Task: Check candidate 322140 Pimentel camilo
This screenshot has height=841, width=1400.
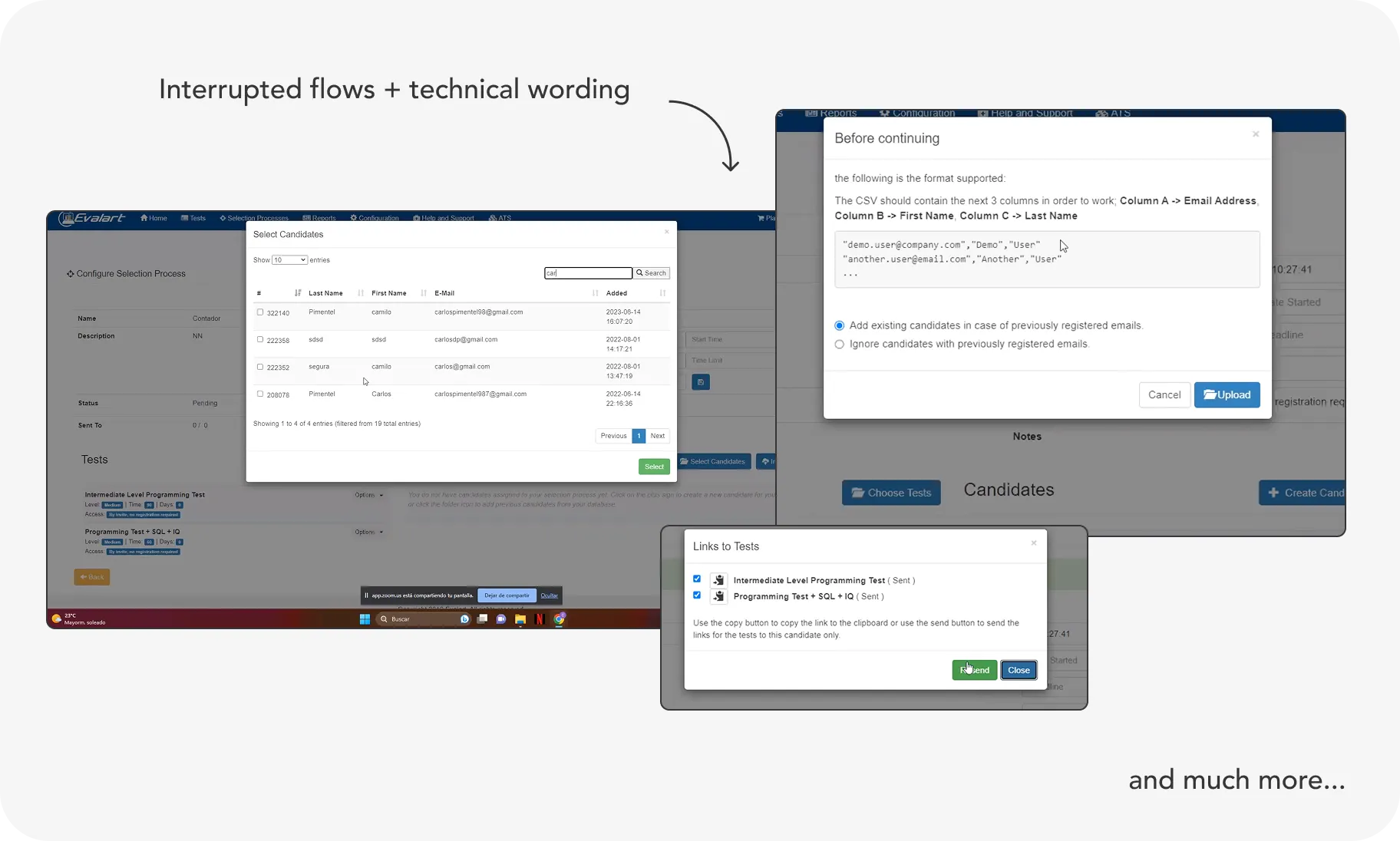Action: point(260,312)
